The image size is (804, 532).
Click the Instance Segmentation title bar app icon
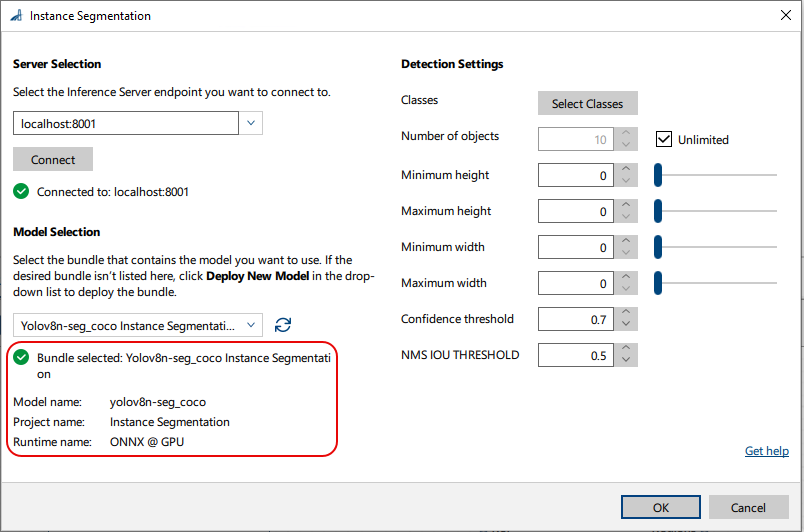16,16
